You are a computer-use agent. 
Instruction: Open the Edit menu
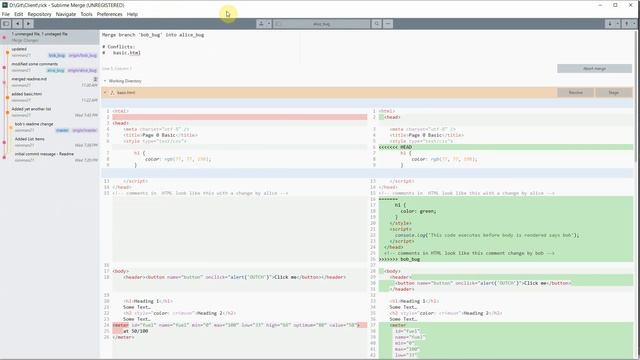coord(19,14)
